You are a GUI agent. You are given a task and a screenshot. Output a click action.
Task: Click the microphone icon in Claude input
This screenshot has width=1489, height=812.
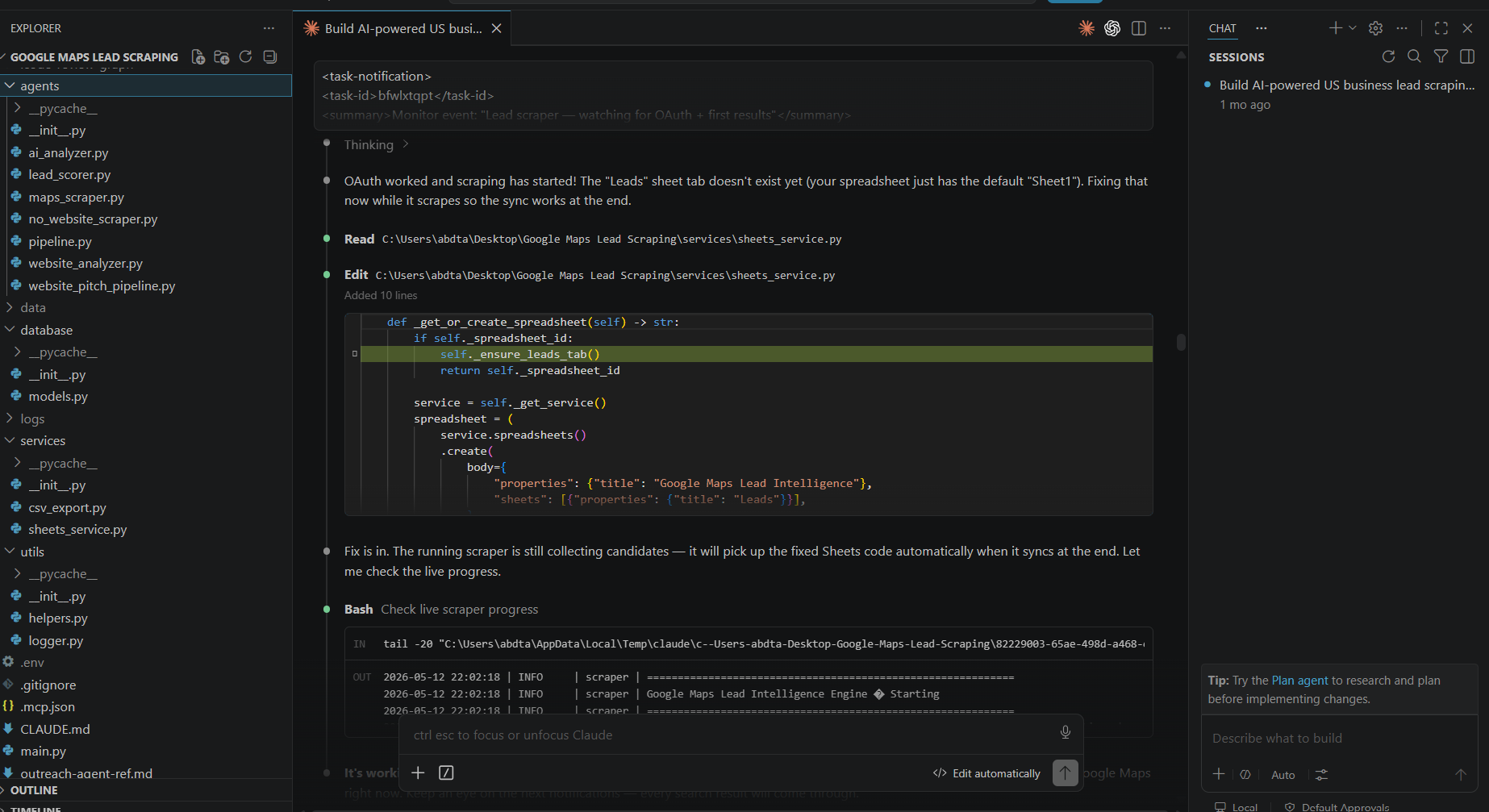(1066, 732)
